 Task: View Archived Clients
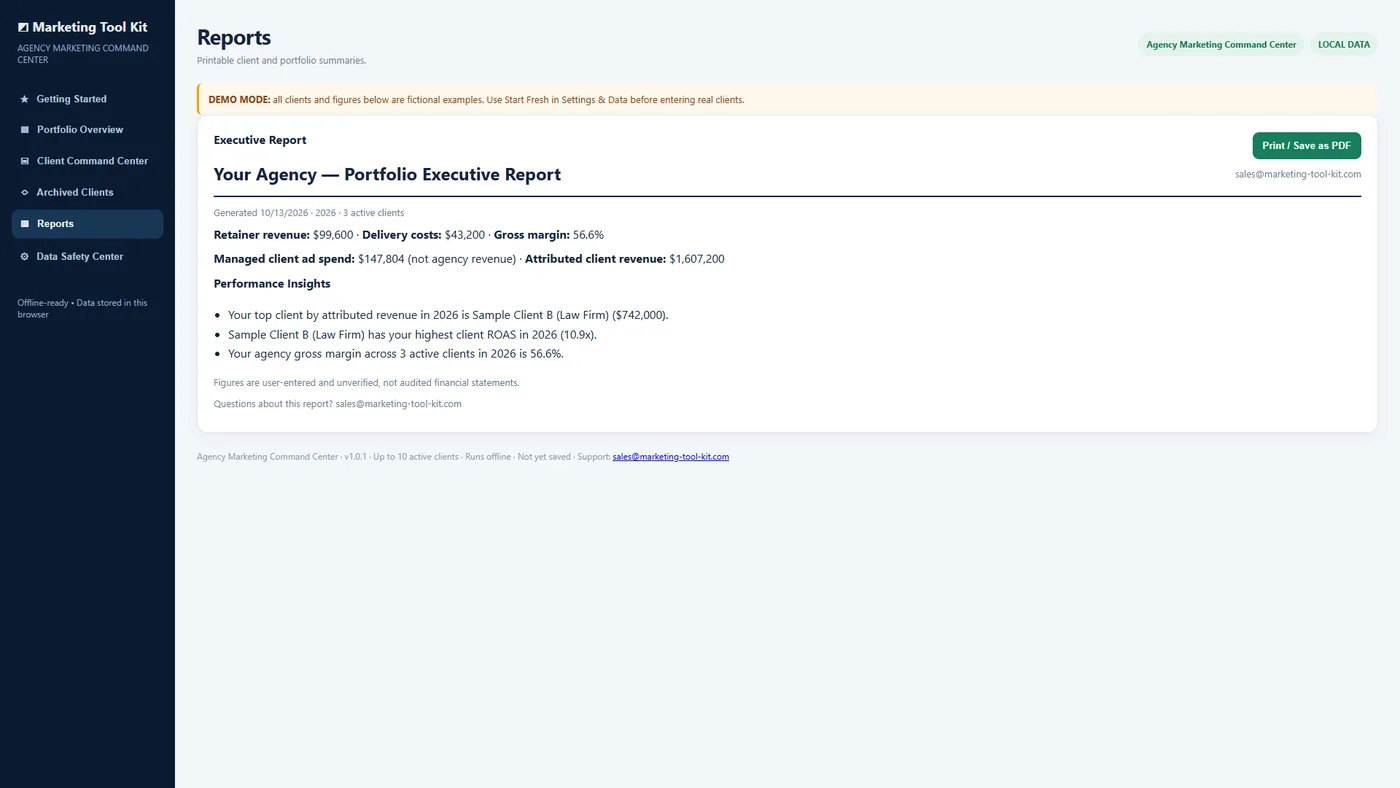pyautogui.click(x=87, y=192)
